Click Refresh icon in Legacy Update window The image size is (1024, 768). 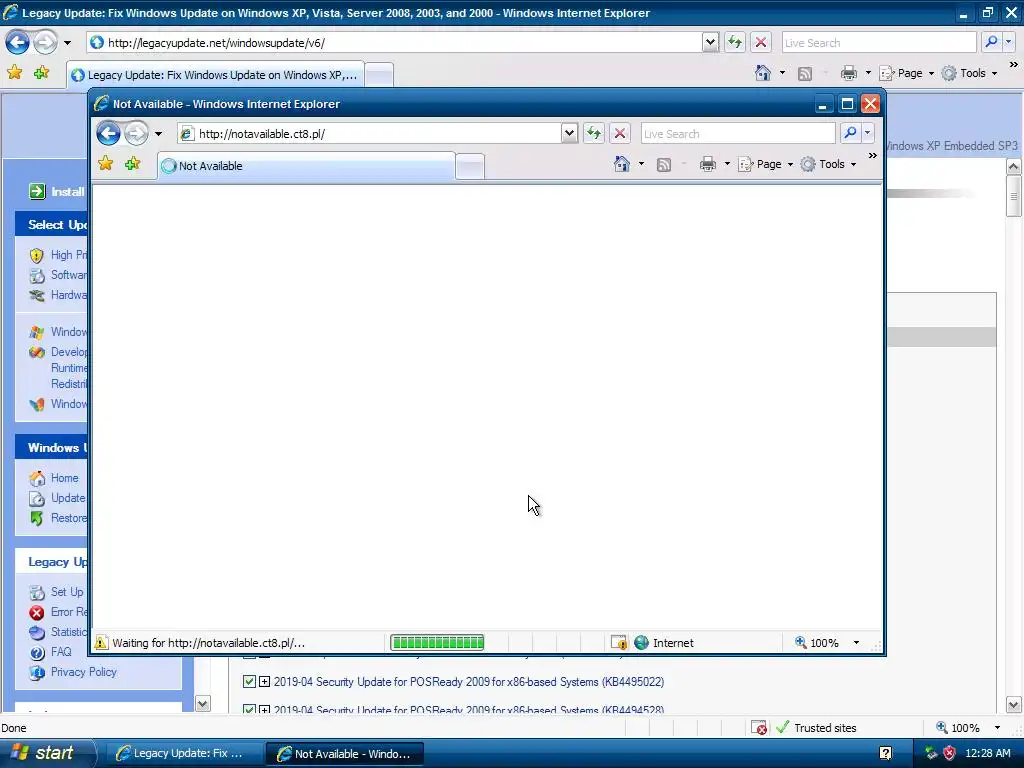(x=735, y=43)
